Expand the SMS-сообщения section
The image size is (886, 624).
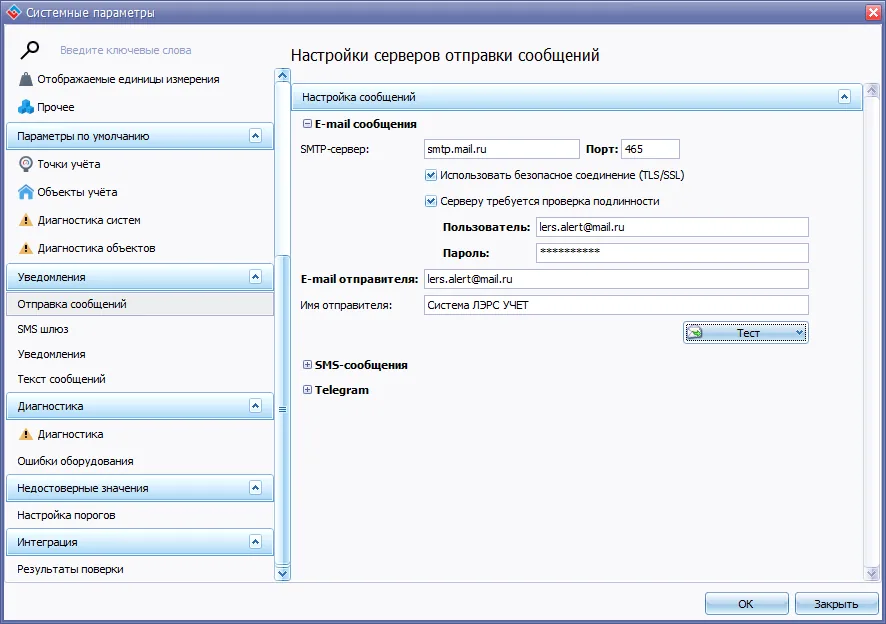click(307, 365)
